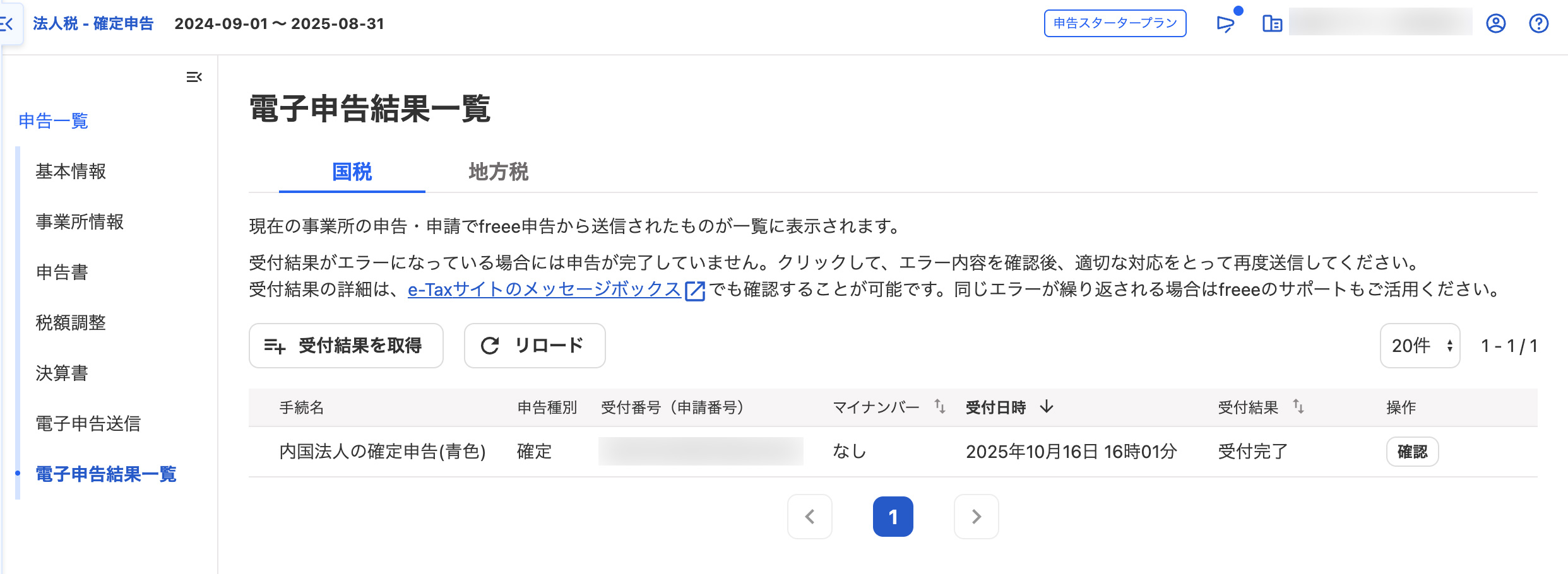Switch to the 地方税 tab
The image size is (1568, 574).
pyautogui.click(x=498, y=172)
